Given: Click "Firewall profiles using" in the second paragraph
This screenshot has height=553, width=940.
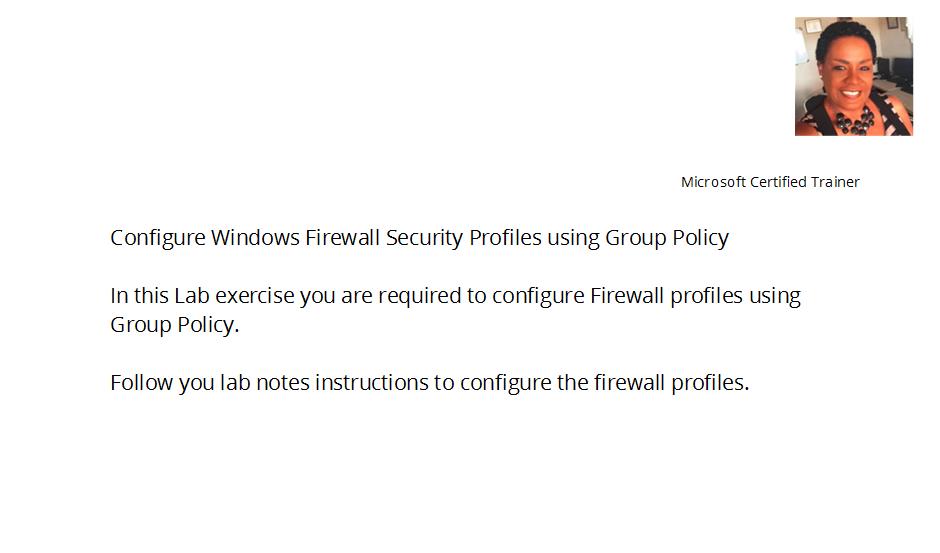Looking at the screenshot, I should pyautogui.click(x=695, y=296).
